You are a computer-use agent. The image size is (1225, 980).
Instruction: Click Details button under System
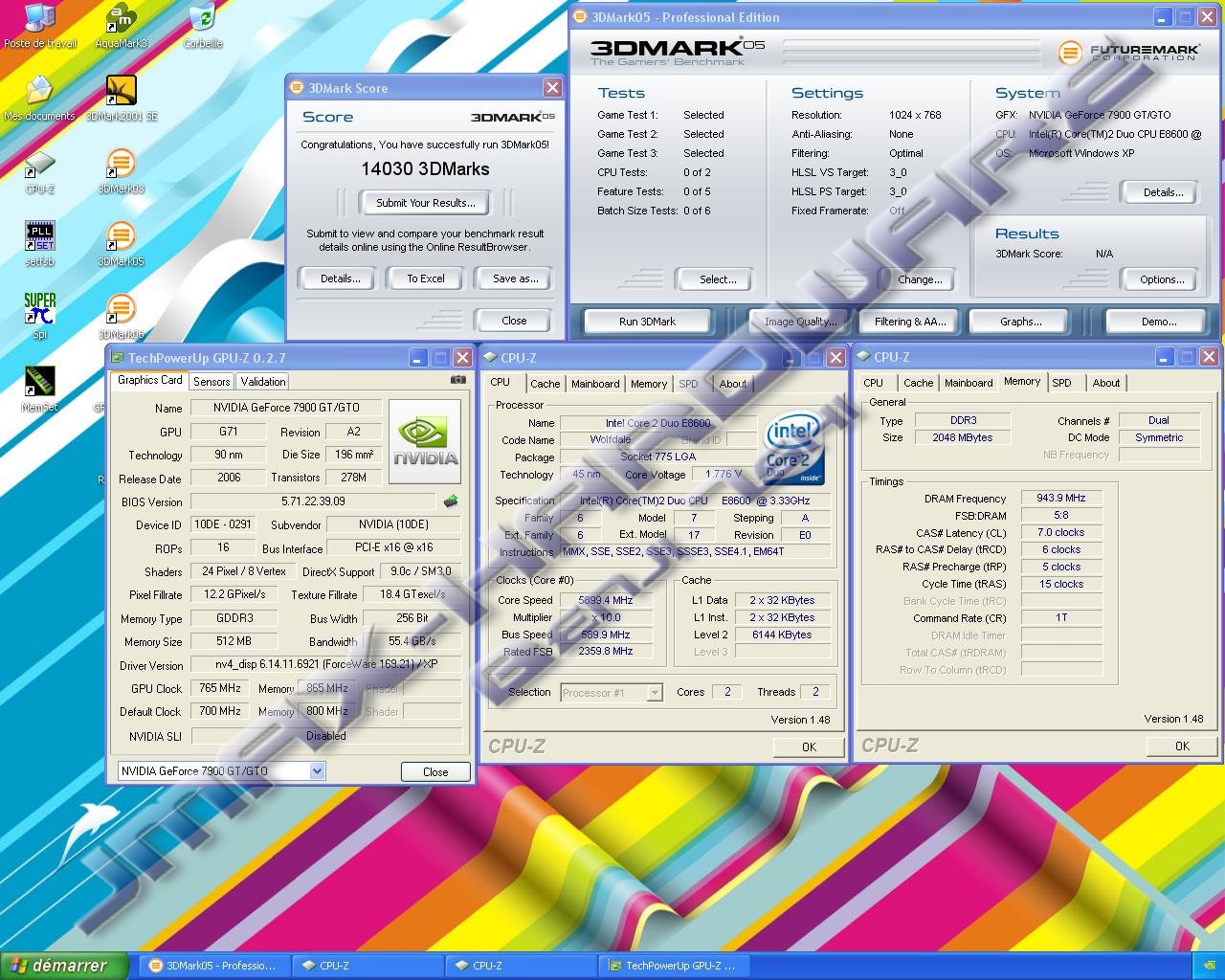[1163, 192]
